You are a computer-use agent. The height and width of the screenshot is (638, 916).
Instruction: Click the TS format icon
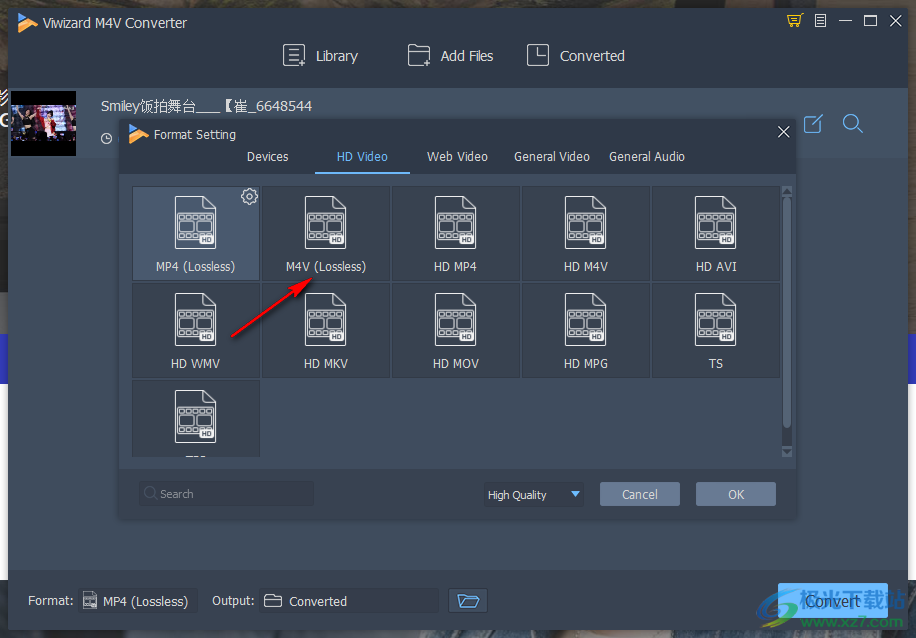(715, 320)
